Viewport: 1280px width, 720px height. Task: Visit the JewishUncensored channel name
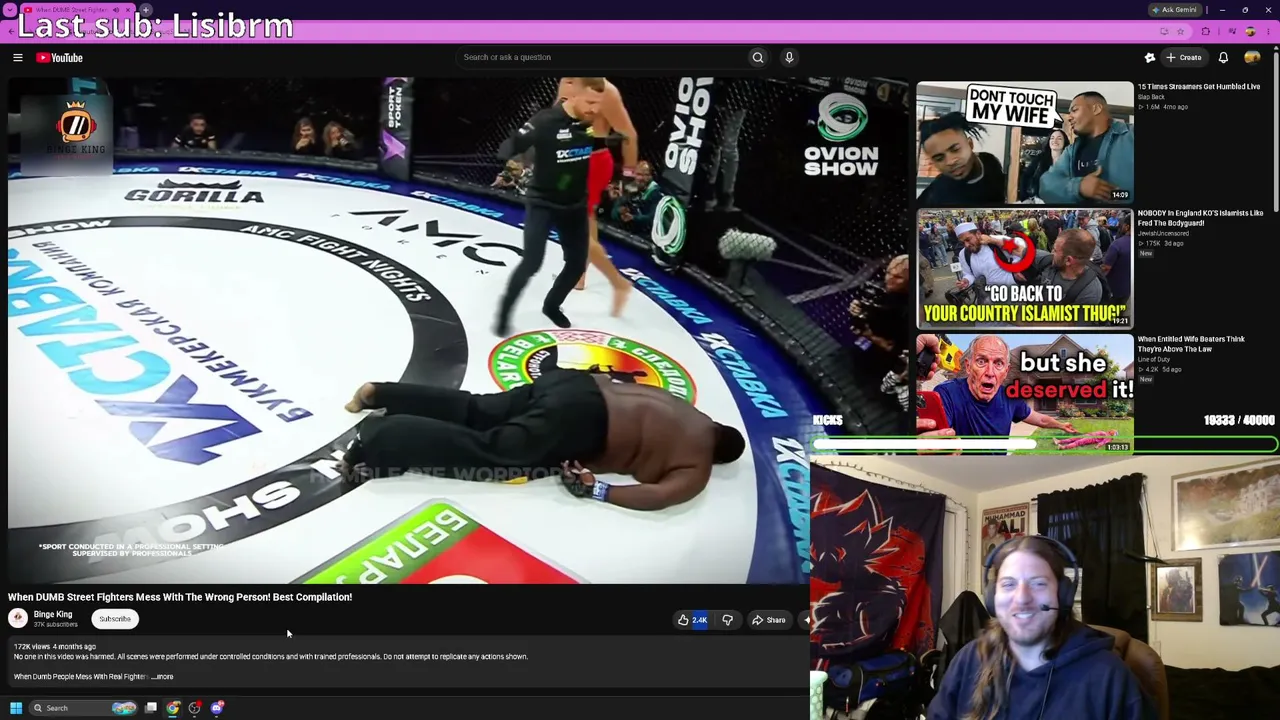(1163, 233)
